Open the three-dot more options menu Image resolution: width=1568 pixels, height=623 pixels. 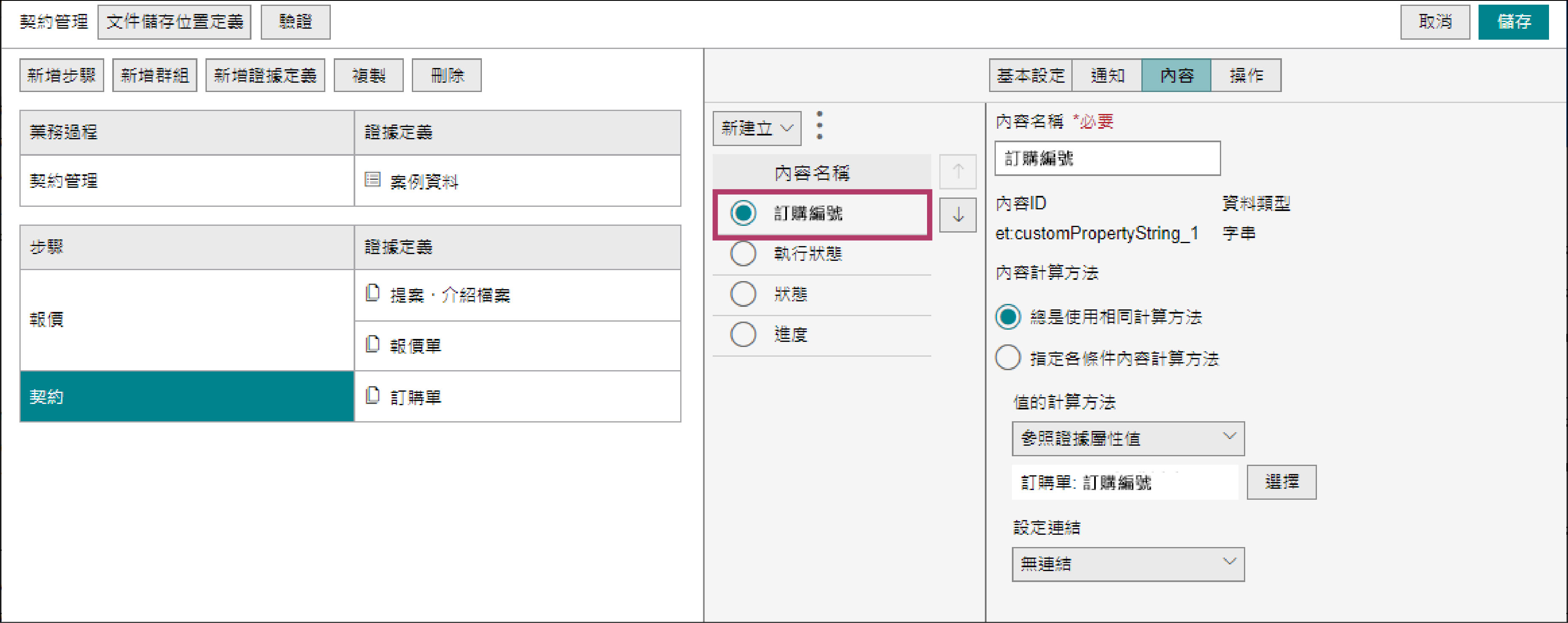819,125
